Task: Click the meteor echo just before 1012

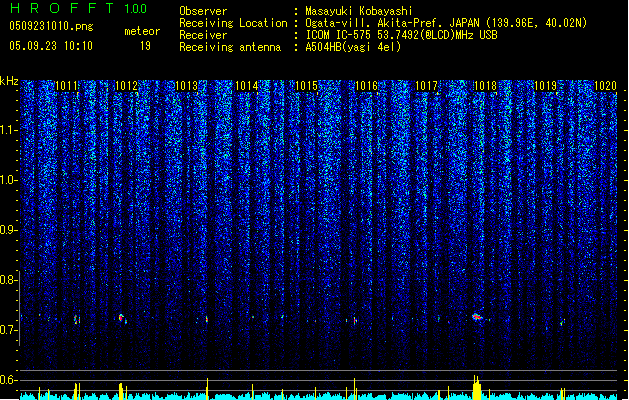Action: pyautogui.click(x=121, y=318)
